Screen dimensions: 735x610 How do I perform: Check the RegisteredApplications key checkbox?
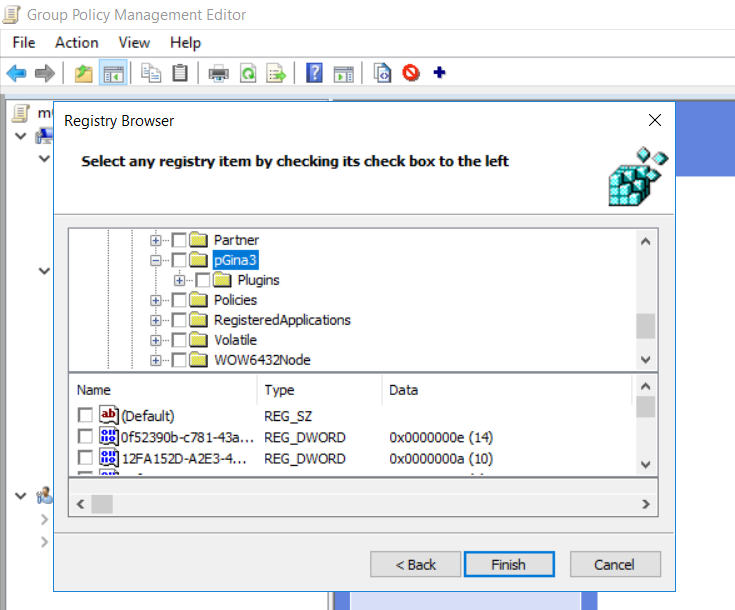pos(179,320)
